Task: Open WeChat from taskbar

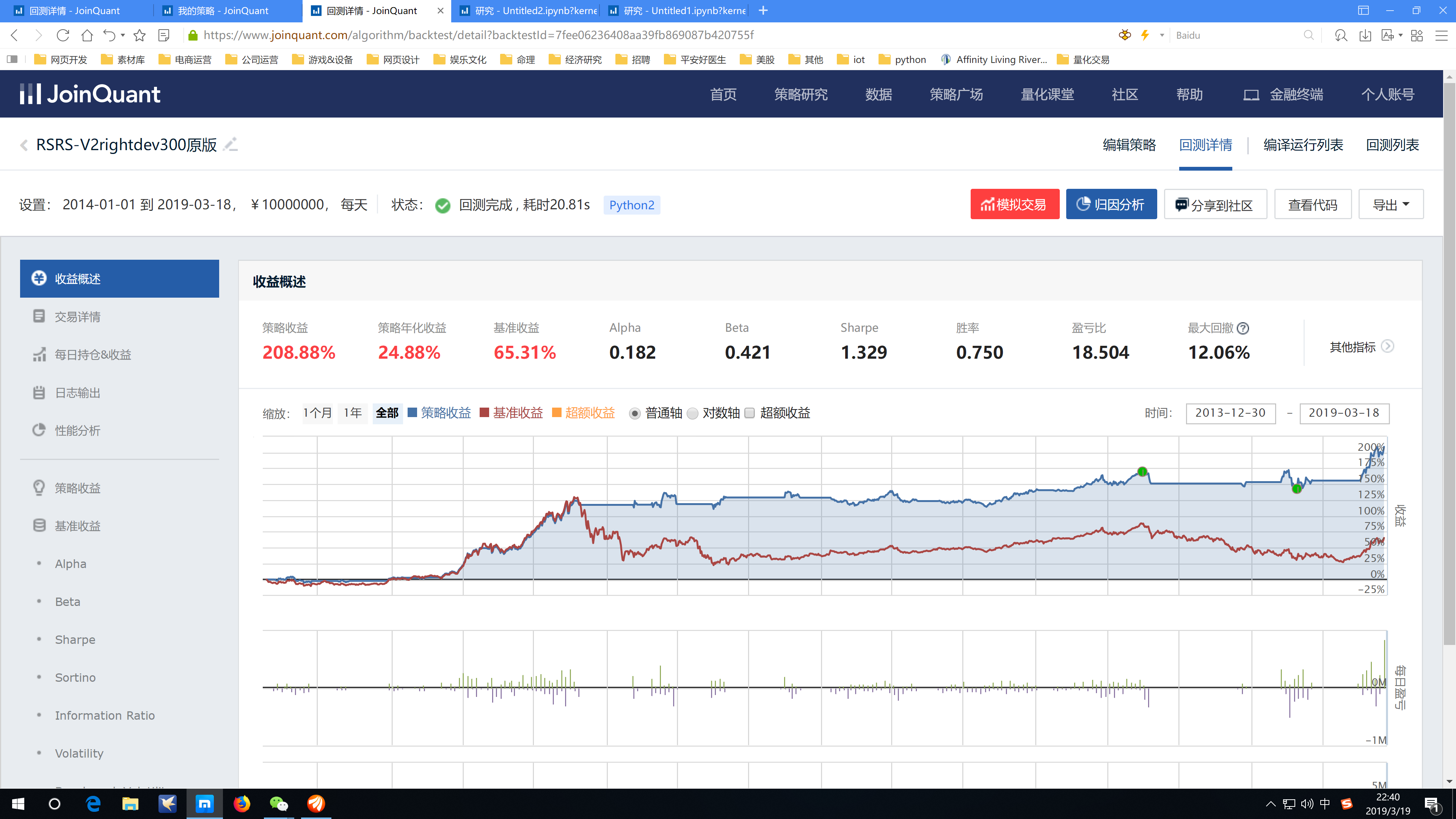Action: 279,804
